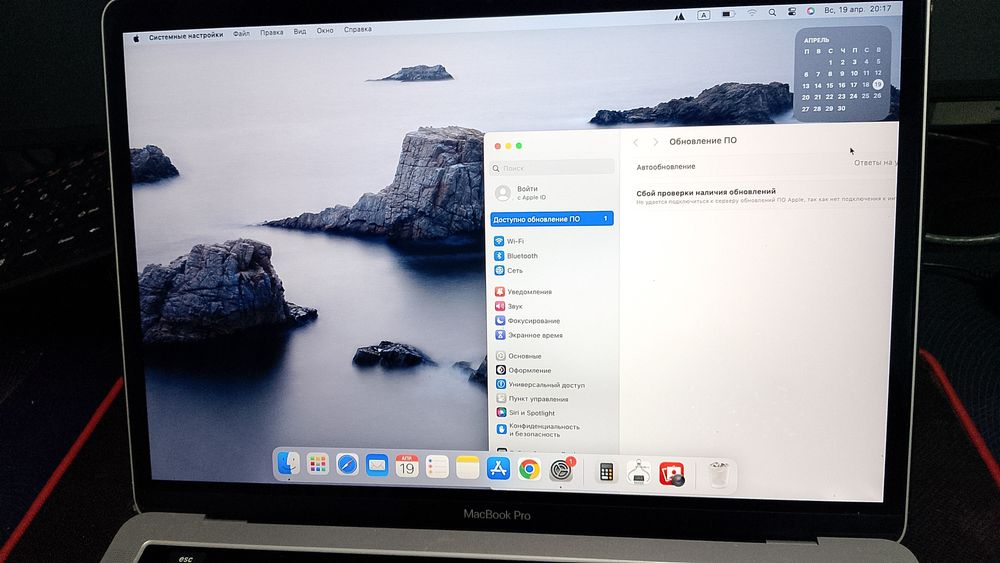Click the Siri icon in the menu bar

tap(811, 11)
